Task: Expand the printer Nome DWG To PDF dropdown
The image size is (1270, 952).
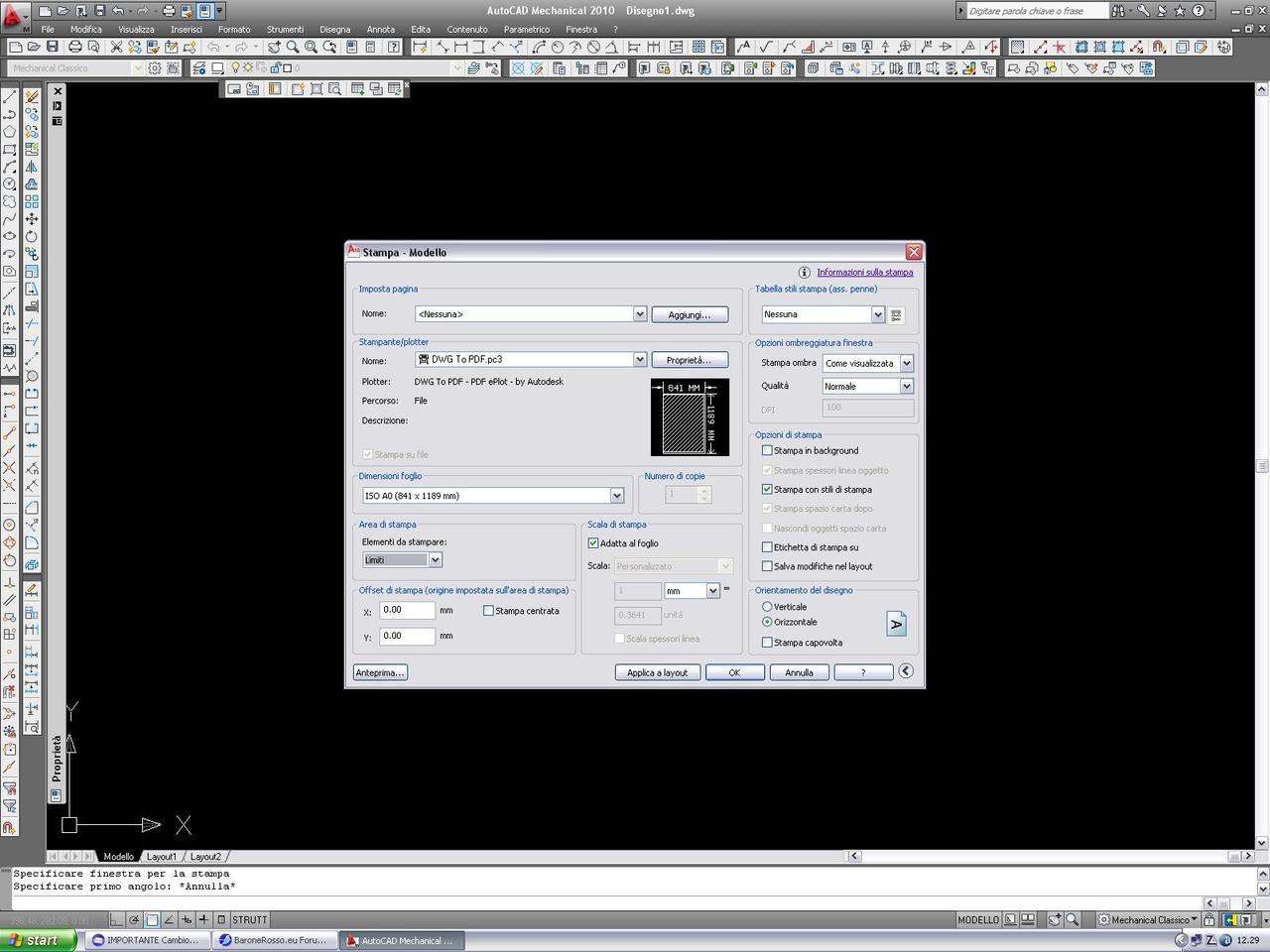Action: (639, 360)
